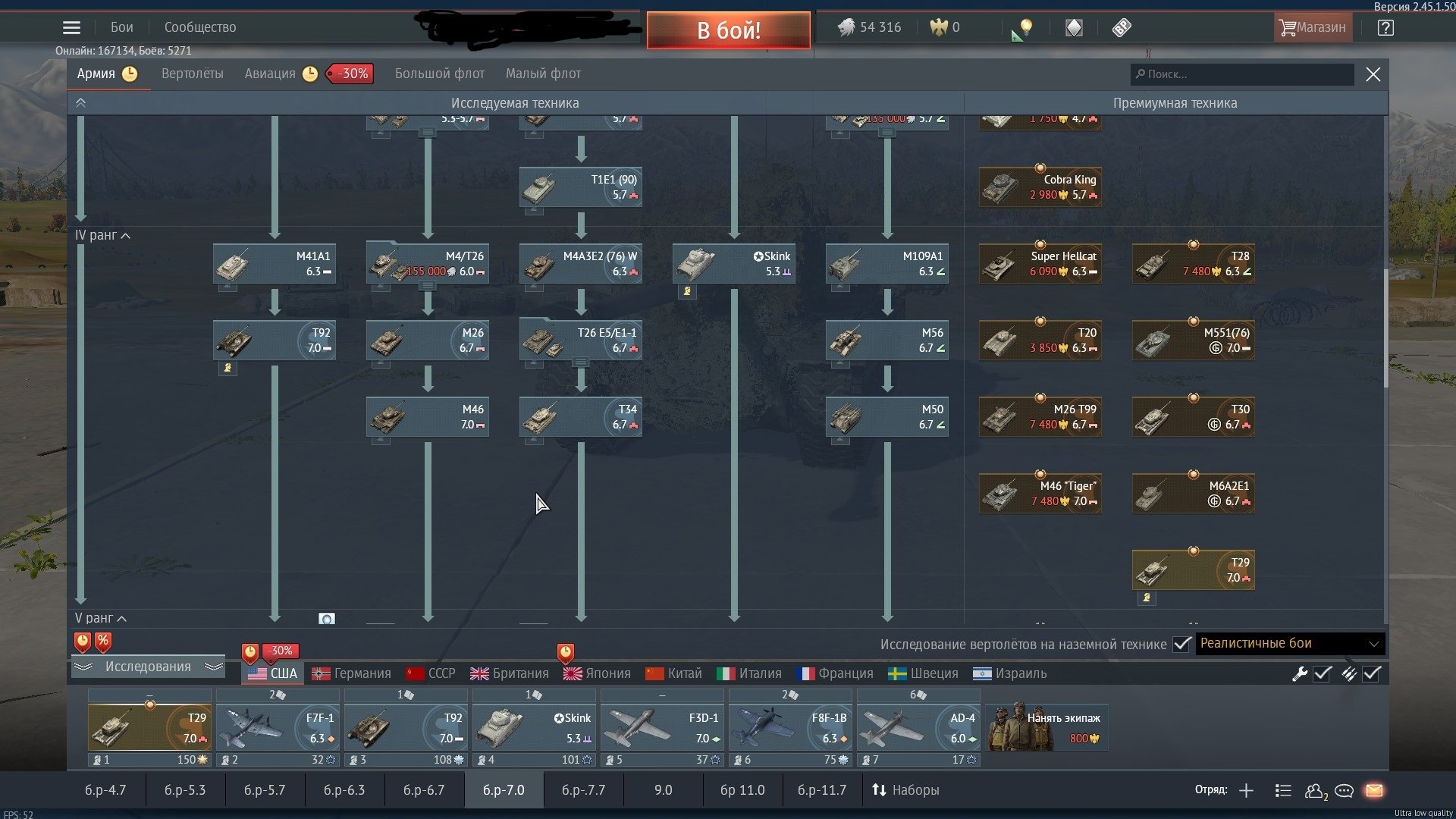The width and height of the screenshot is (1456, 819).
Task: Open the Реалистичные бои mode dropdown
Action: pos(1290,644)
